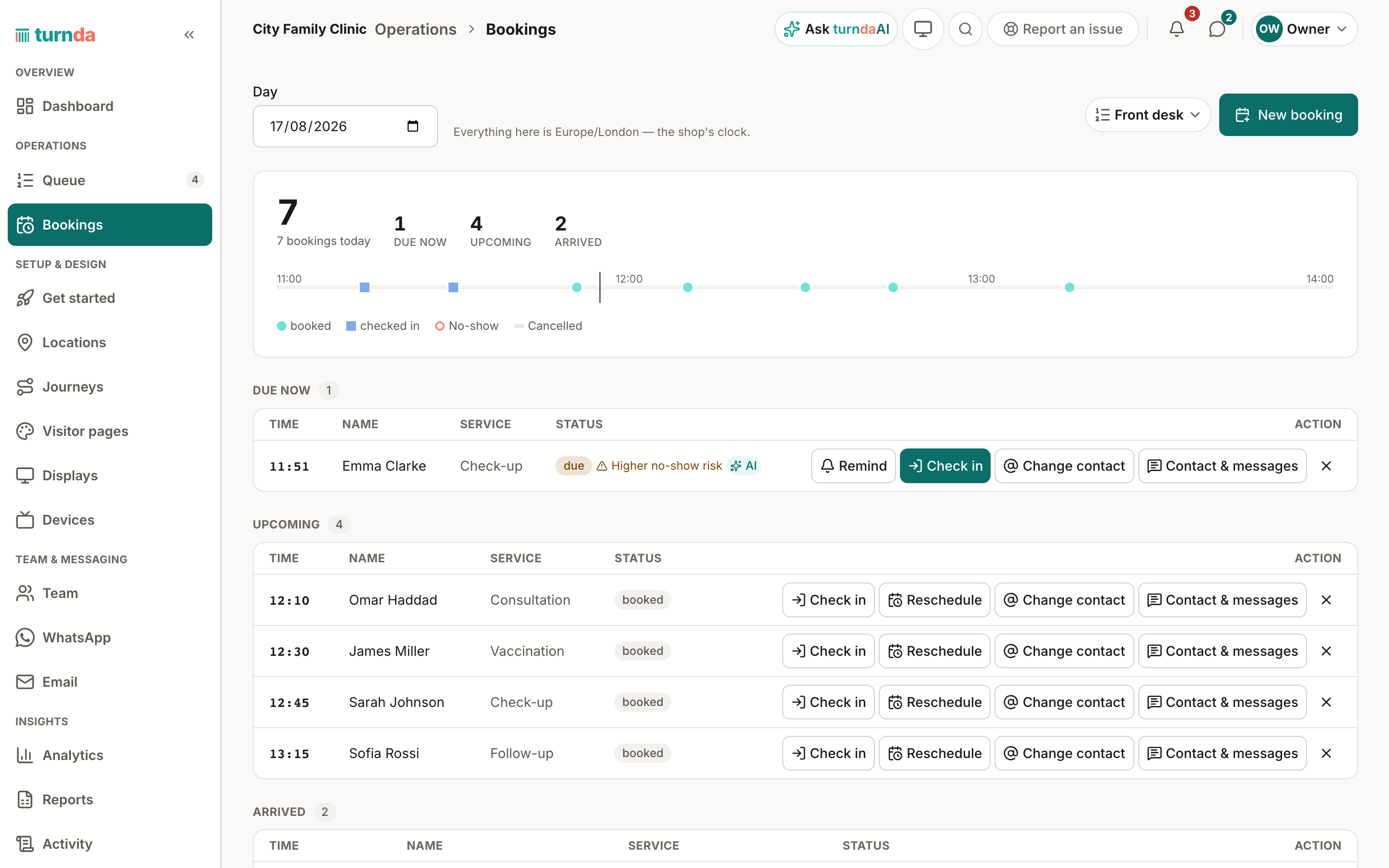The height and width of the screenshot is (868, 1389).
Task: Open Displays in sidebar
Action: [109, 475]
